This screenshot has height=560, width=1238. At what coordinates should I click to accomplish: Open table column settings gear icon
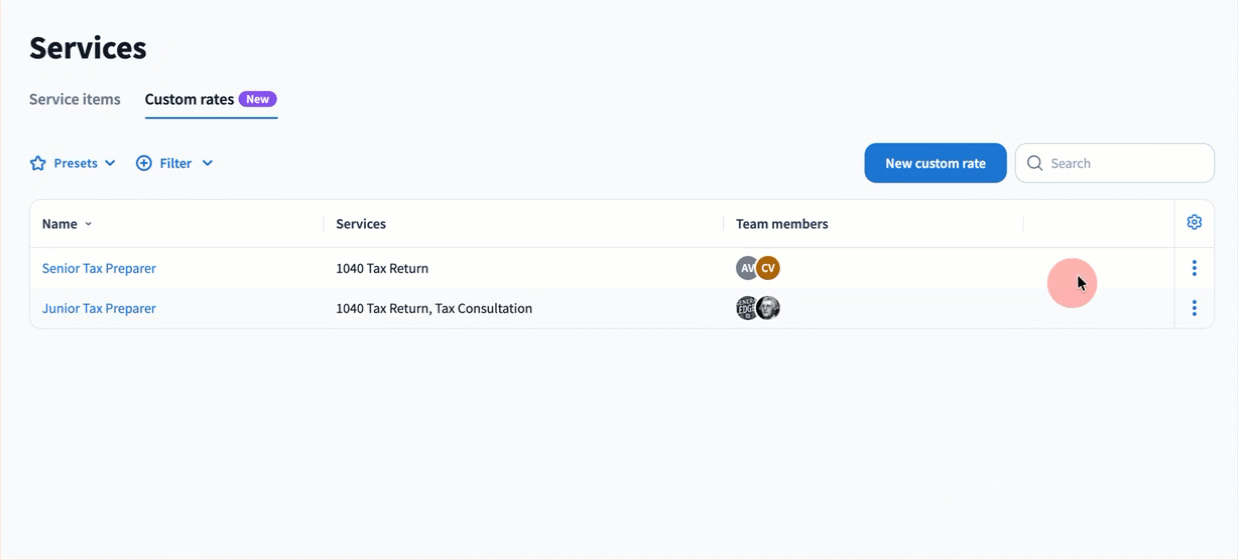point(1194,223)
